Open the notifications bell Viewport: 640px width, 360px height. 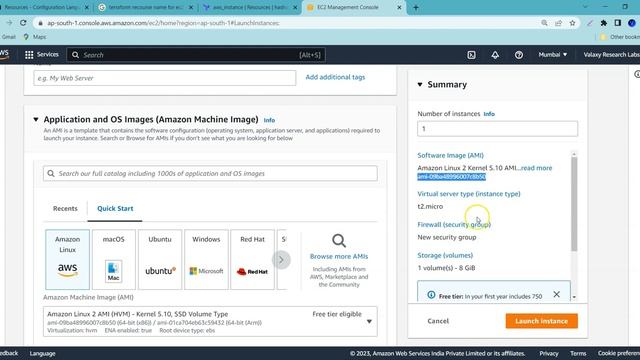point(495,55)
